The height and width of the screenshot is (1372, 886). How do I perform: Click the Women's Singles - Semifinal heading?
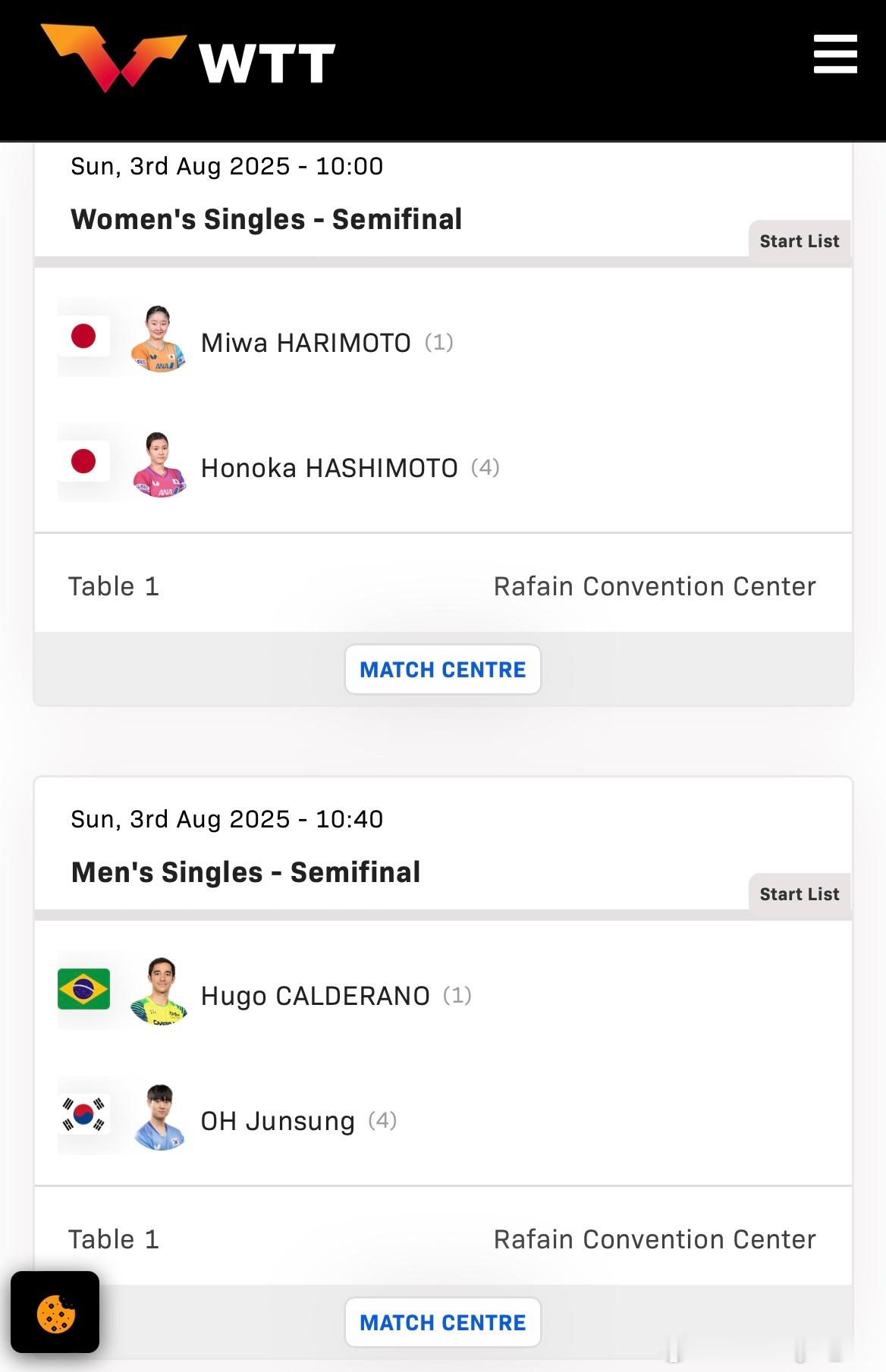tap(266, 219)
